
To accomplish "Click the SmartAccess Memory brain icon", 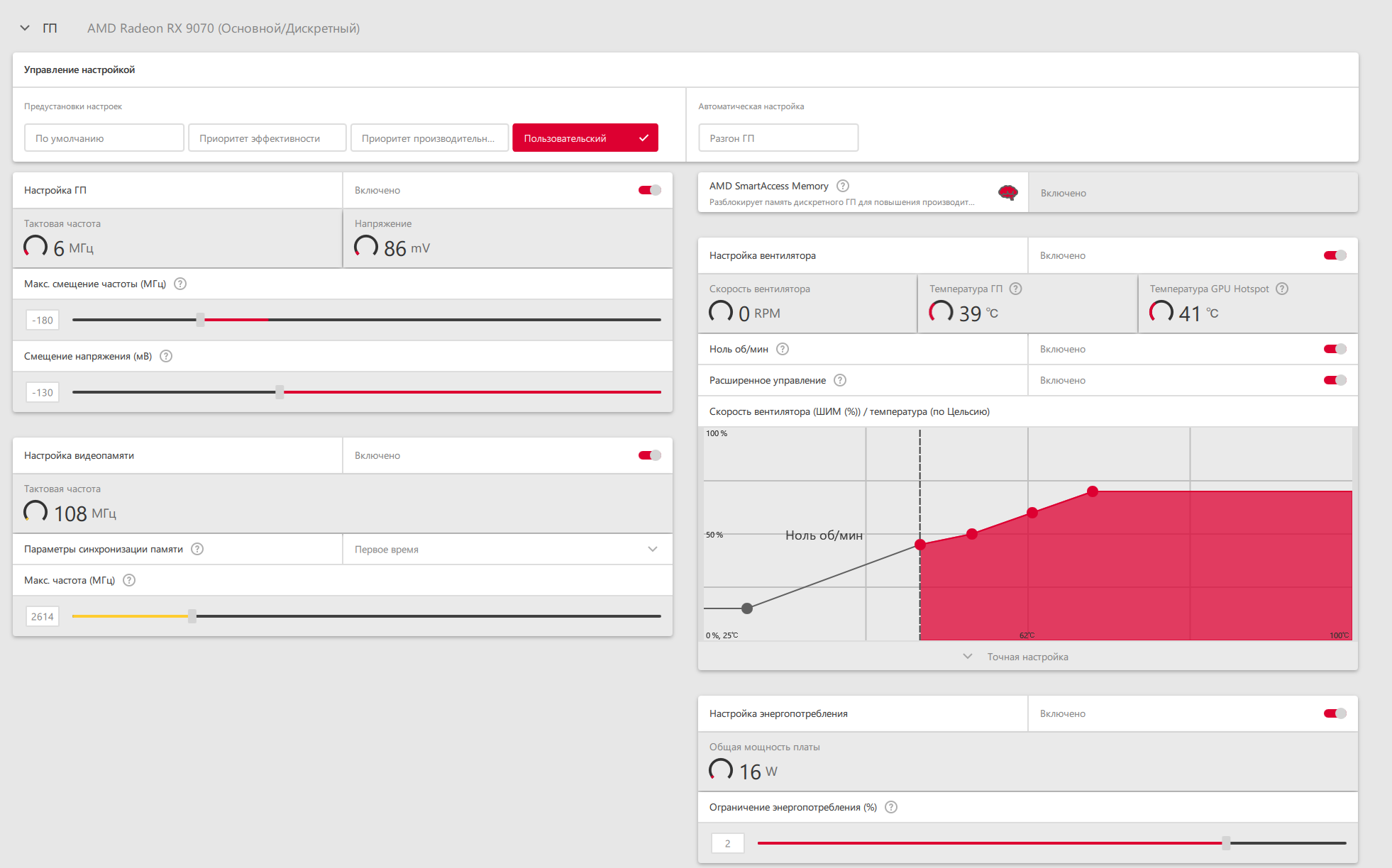I will pyautogui.click(x=1007, y=192).
